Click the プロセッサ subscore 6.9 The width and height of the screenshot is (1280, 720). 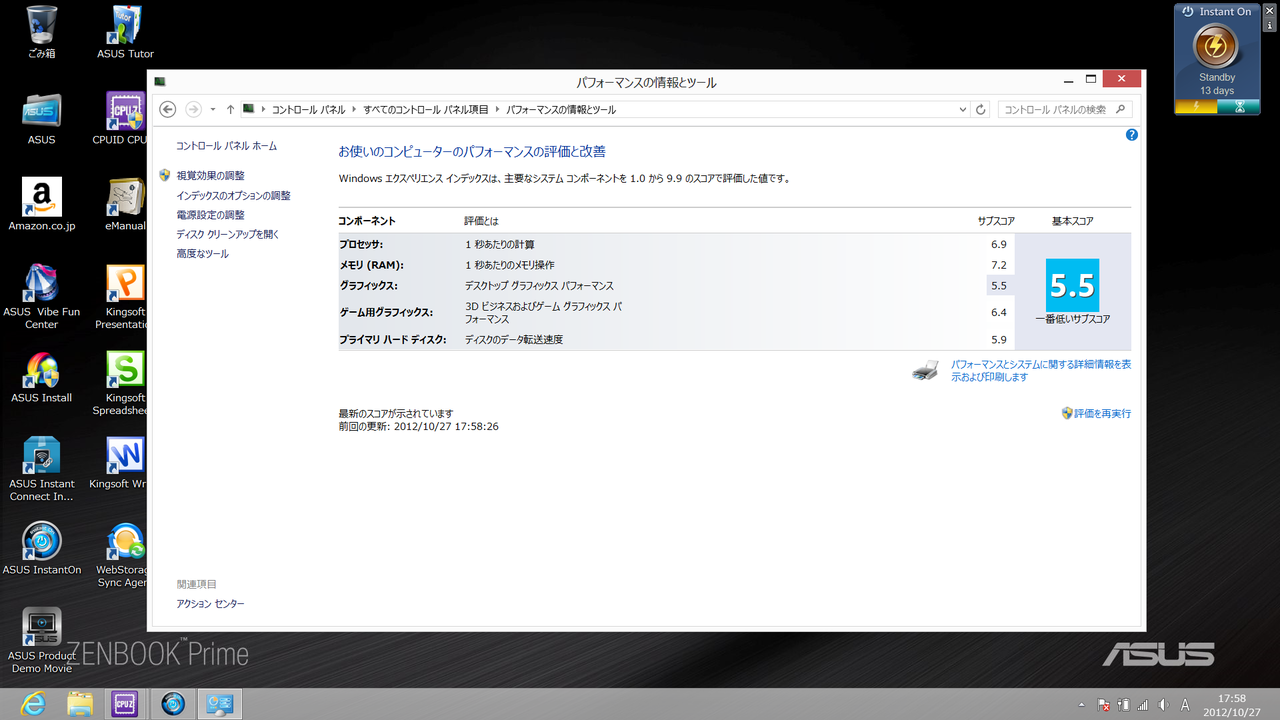[x=998, y=245]
